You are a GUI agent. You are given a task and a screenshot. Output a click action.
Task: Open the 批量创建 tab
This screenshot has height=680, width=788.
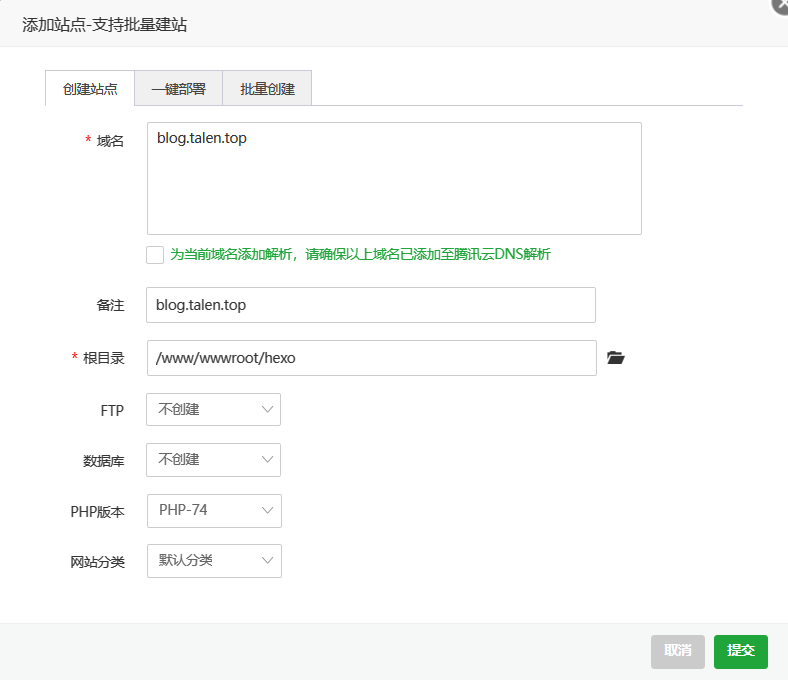tap(267, 89)
